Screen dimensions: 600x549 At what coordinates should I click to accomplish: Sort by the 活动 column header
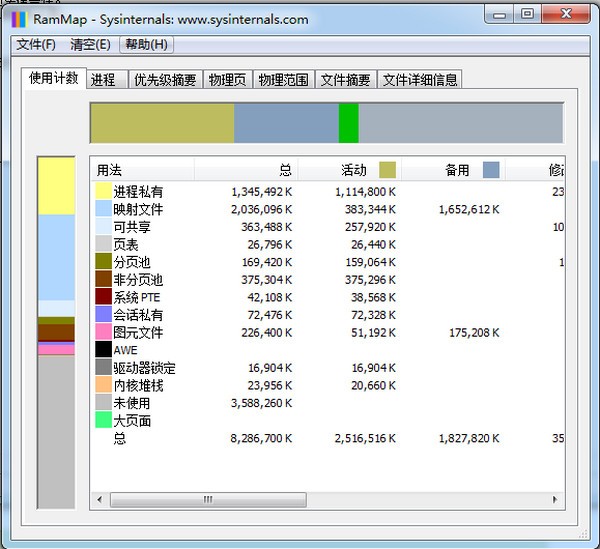(x=350, y=170)
